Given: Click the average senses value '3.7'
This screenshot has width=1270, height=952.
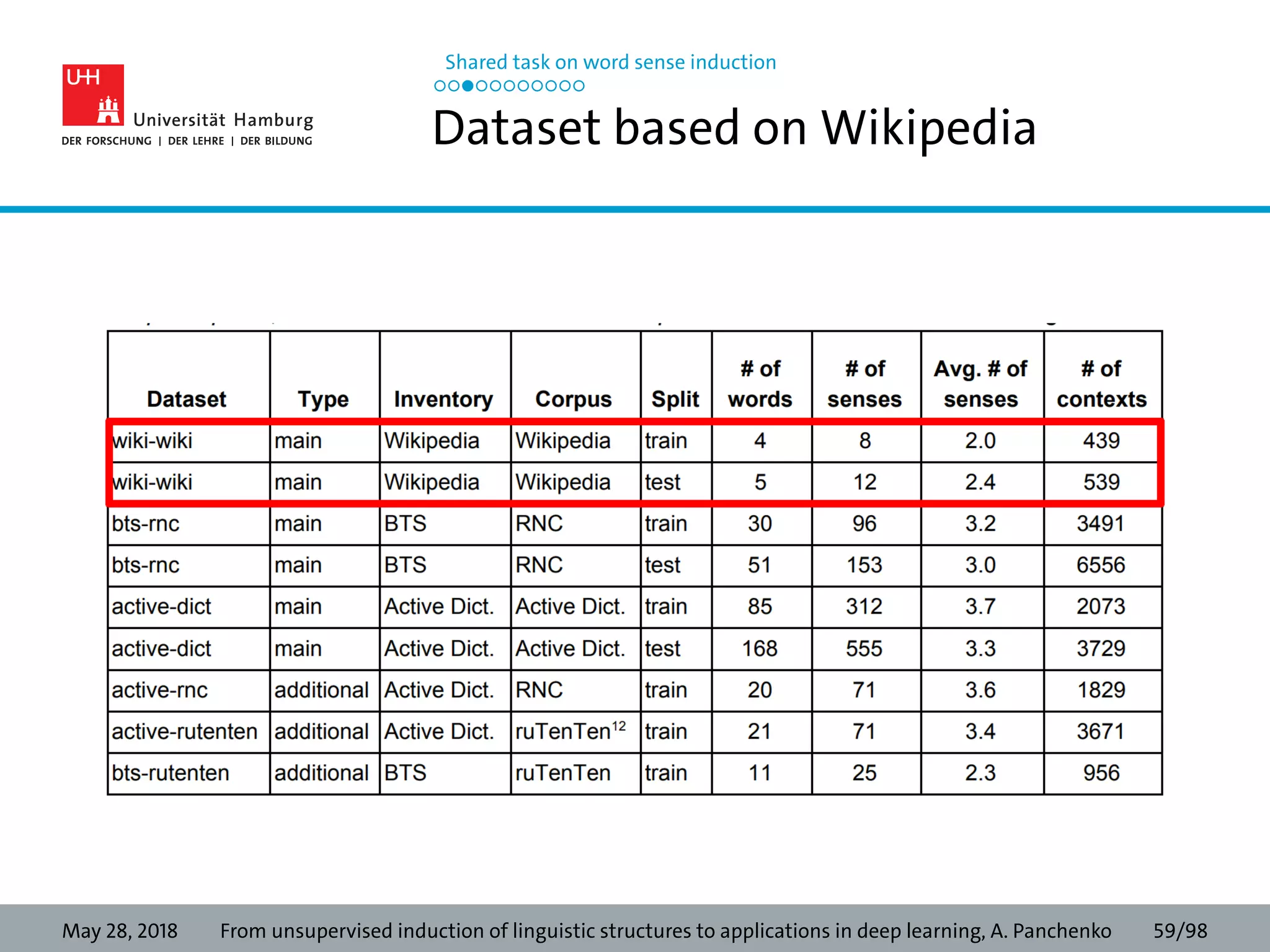Looking at the screenshot, I should coord(981,606).
